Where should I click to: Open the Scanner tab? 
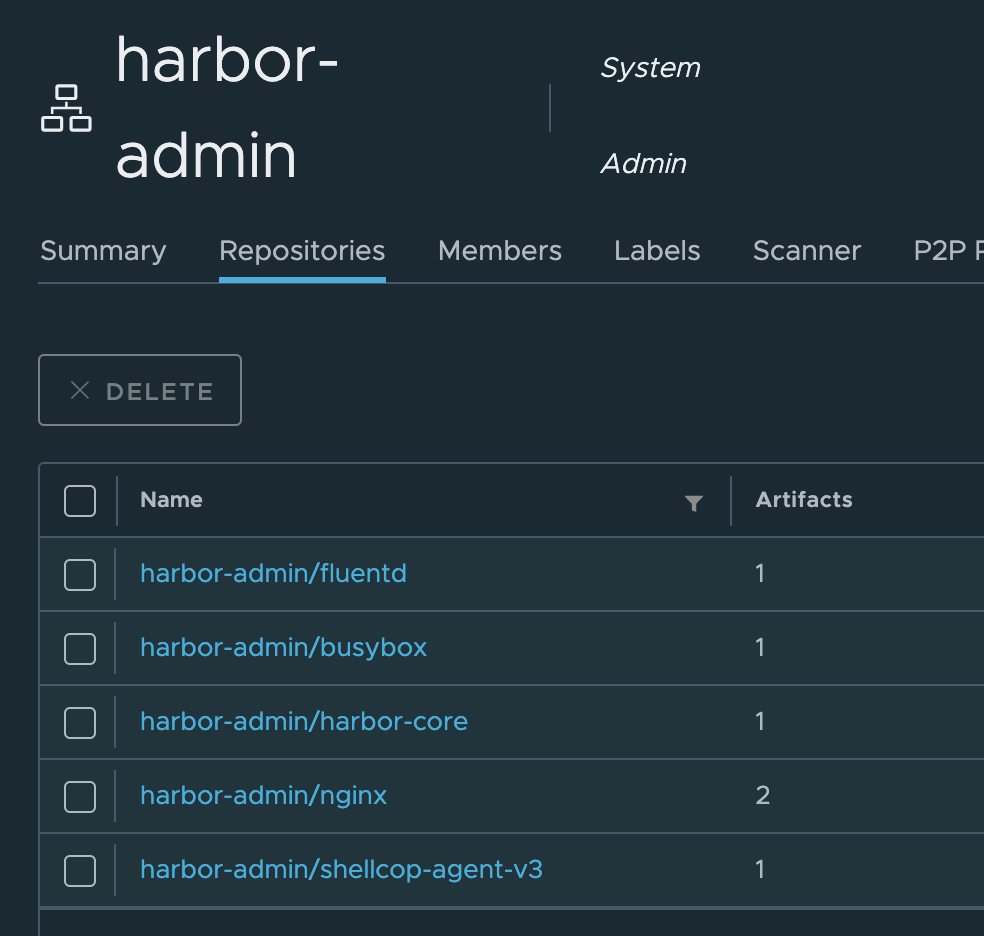[806, 251]
